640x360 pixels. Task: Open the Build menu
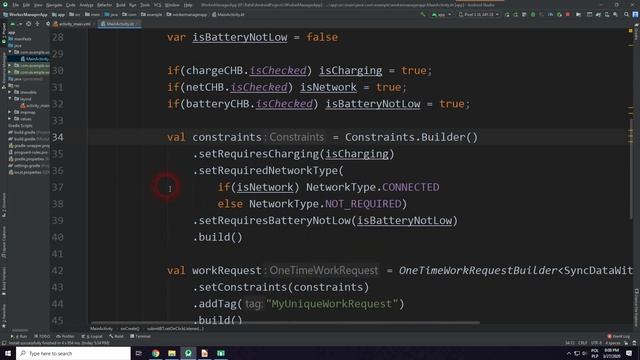120,5
